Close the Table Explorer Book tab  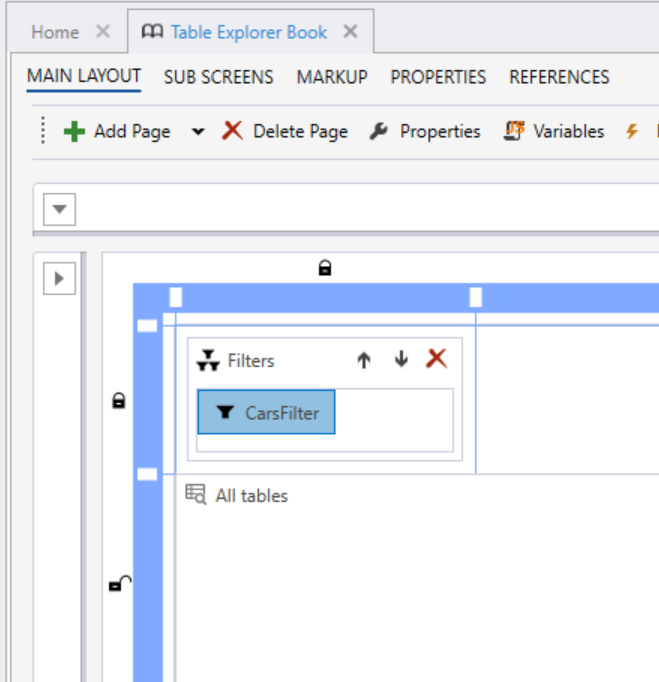point(350,32)
